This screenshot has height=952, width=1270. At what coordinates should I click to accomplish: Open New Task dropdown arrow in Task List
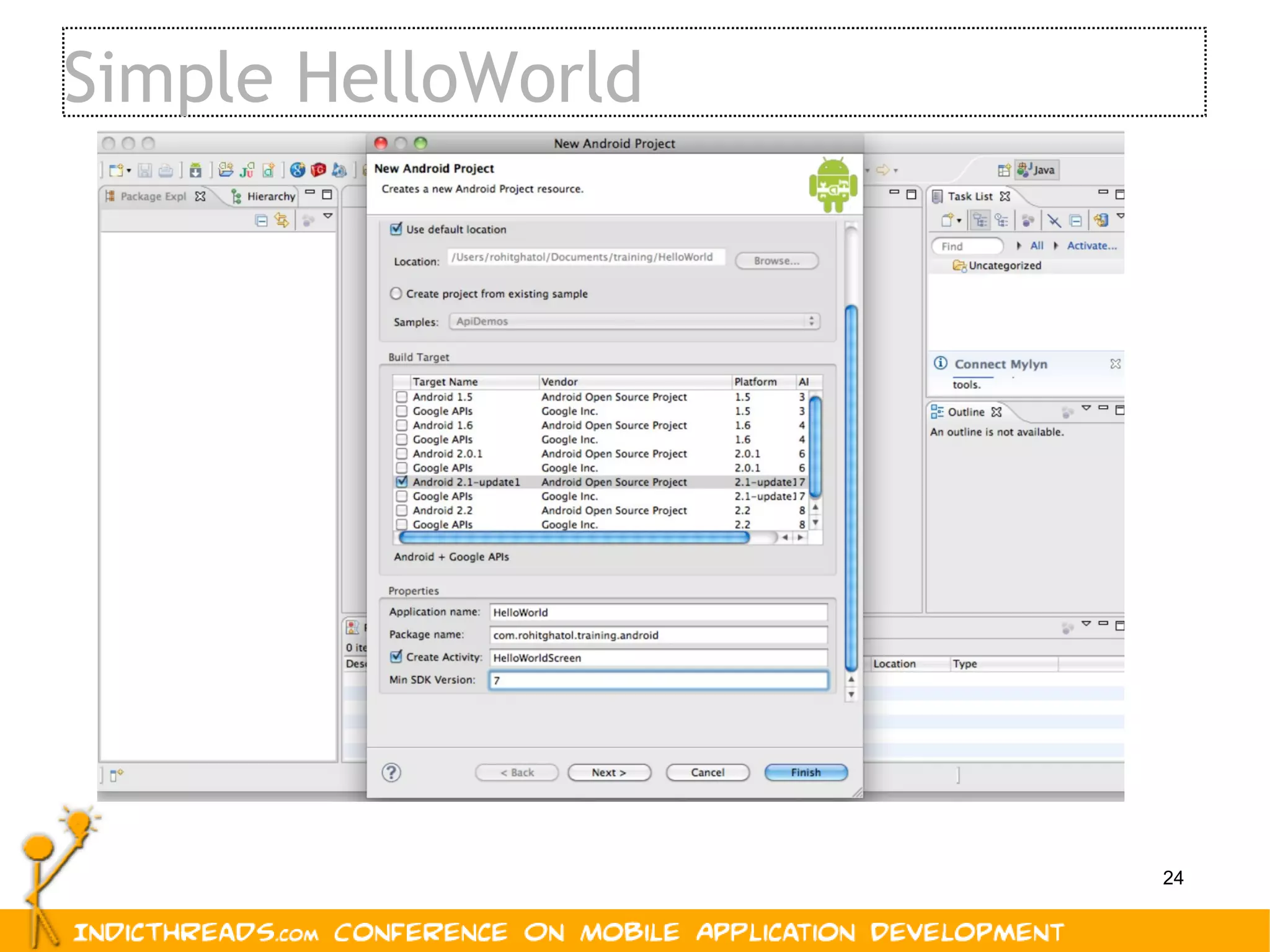(x=959, y=221)
